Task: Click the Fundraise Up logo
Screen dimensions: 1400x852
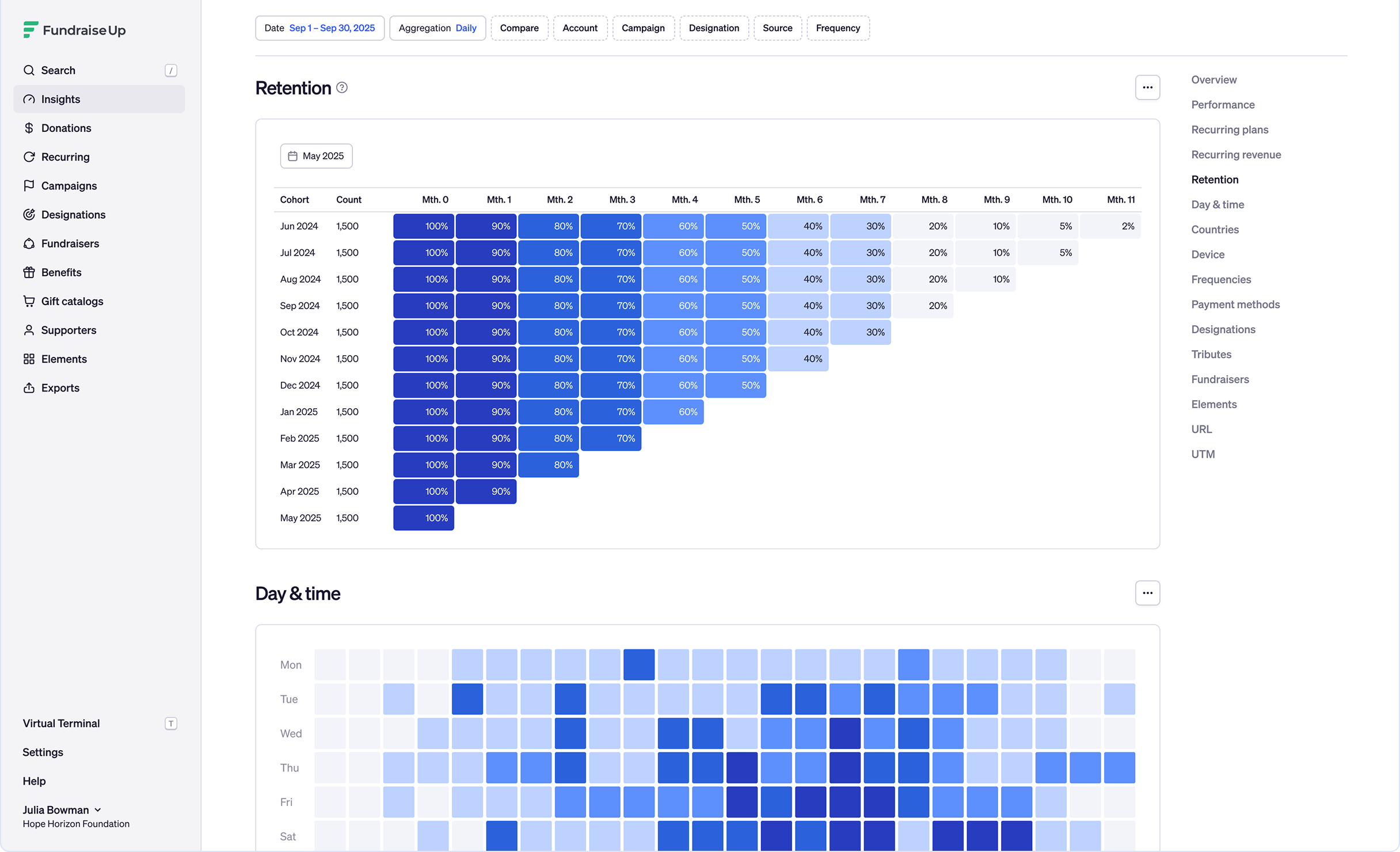Action: (x=74, y=30)
